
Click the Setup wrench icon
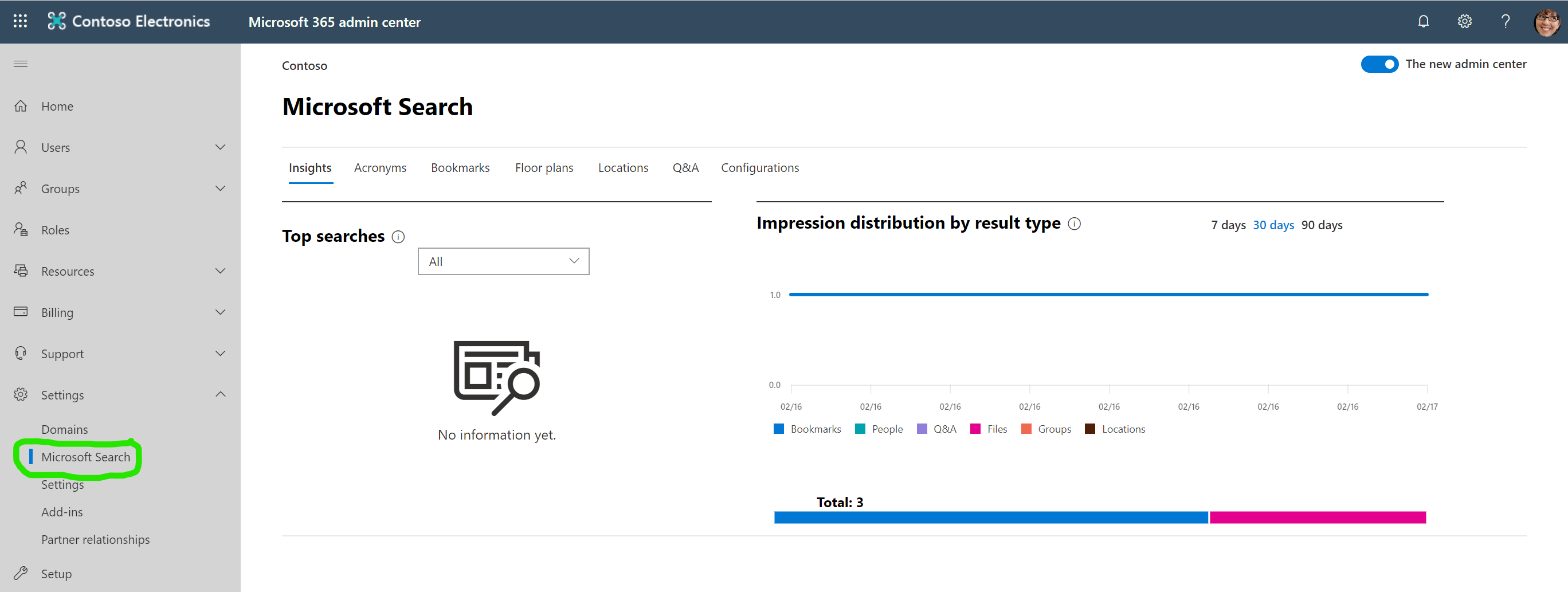click(21, 573)
